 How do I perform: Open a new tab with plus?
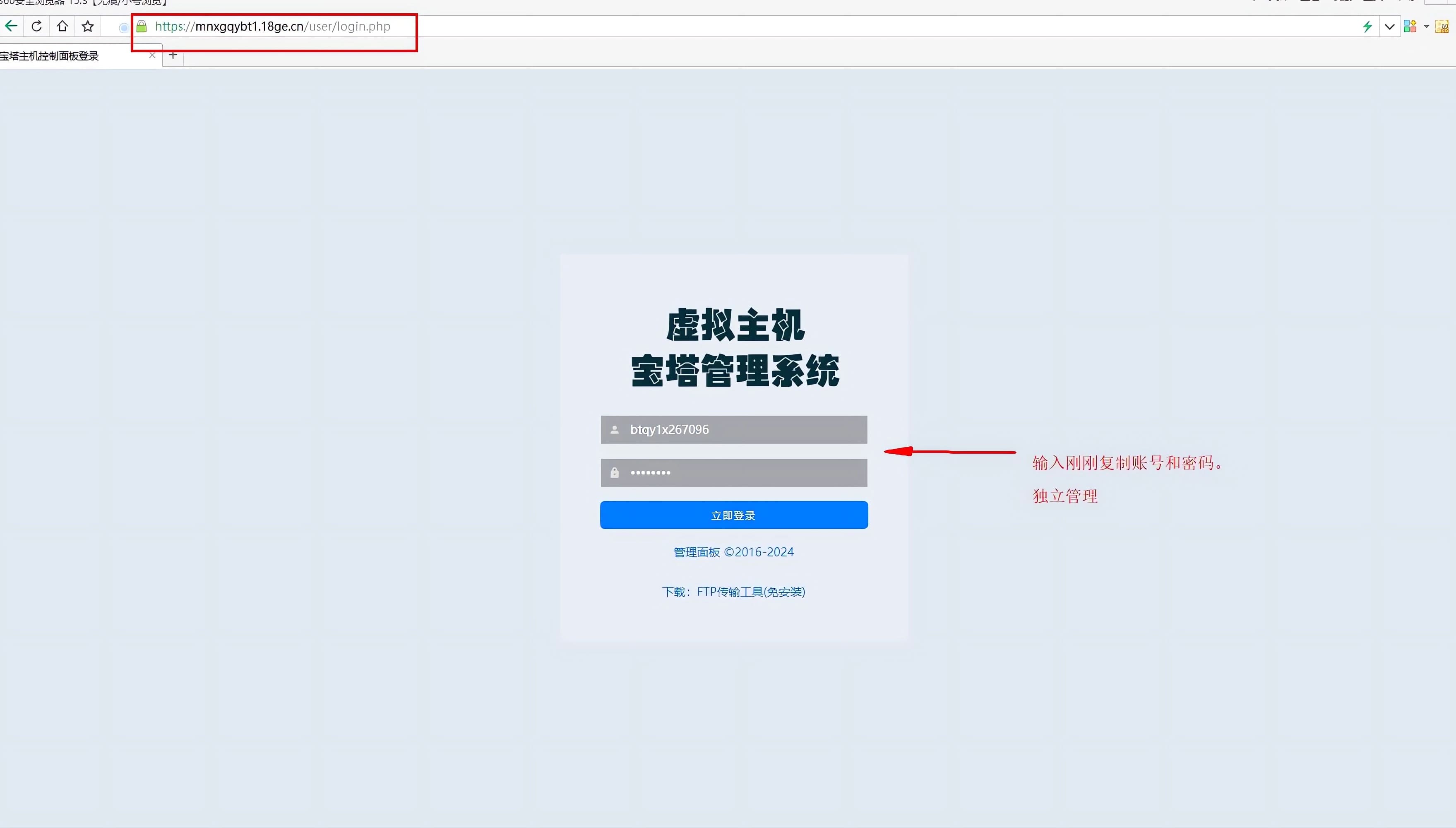tap(173, 55)
